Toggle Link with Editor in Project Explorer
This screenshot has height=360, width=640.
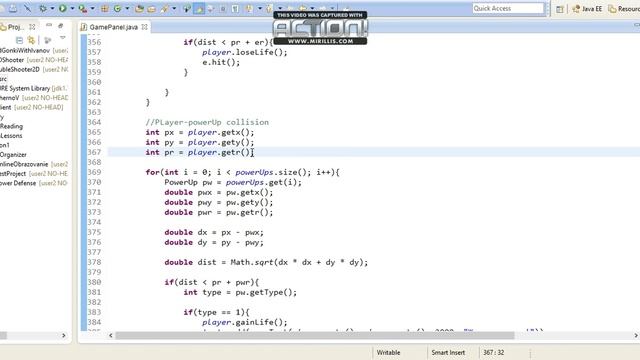31,40
